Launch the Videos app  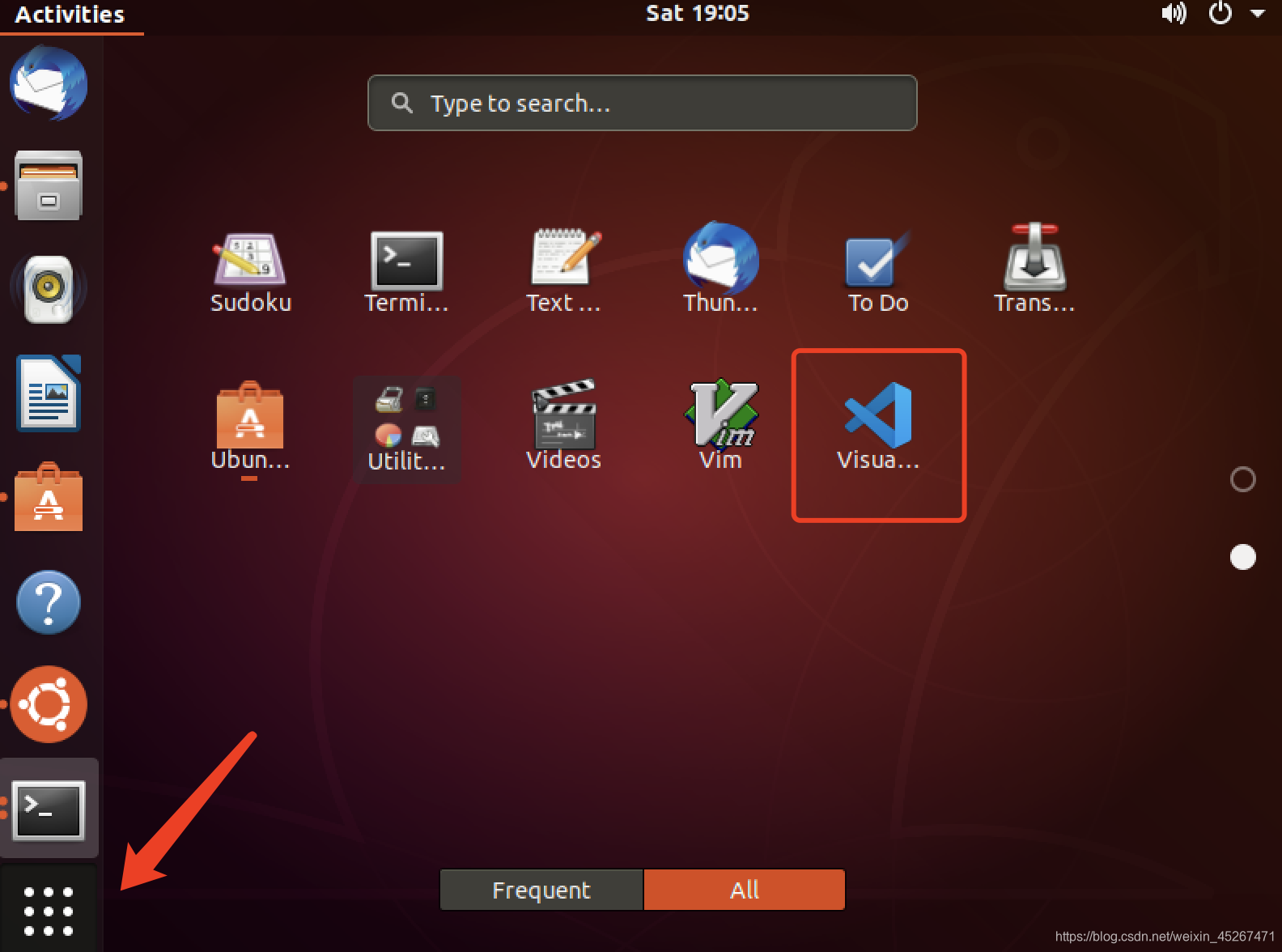click(x=563, y=427)
